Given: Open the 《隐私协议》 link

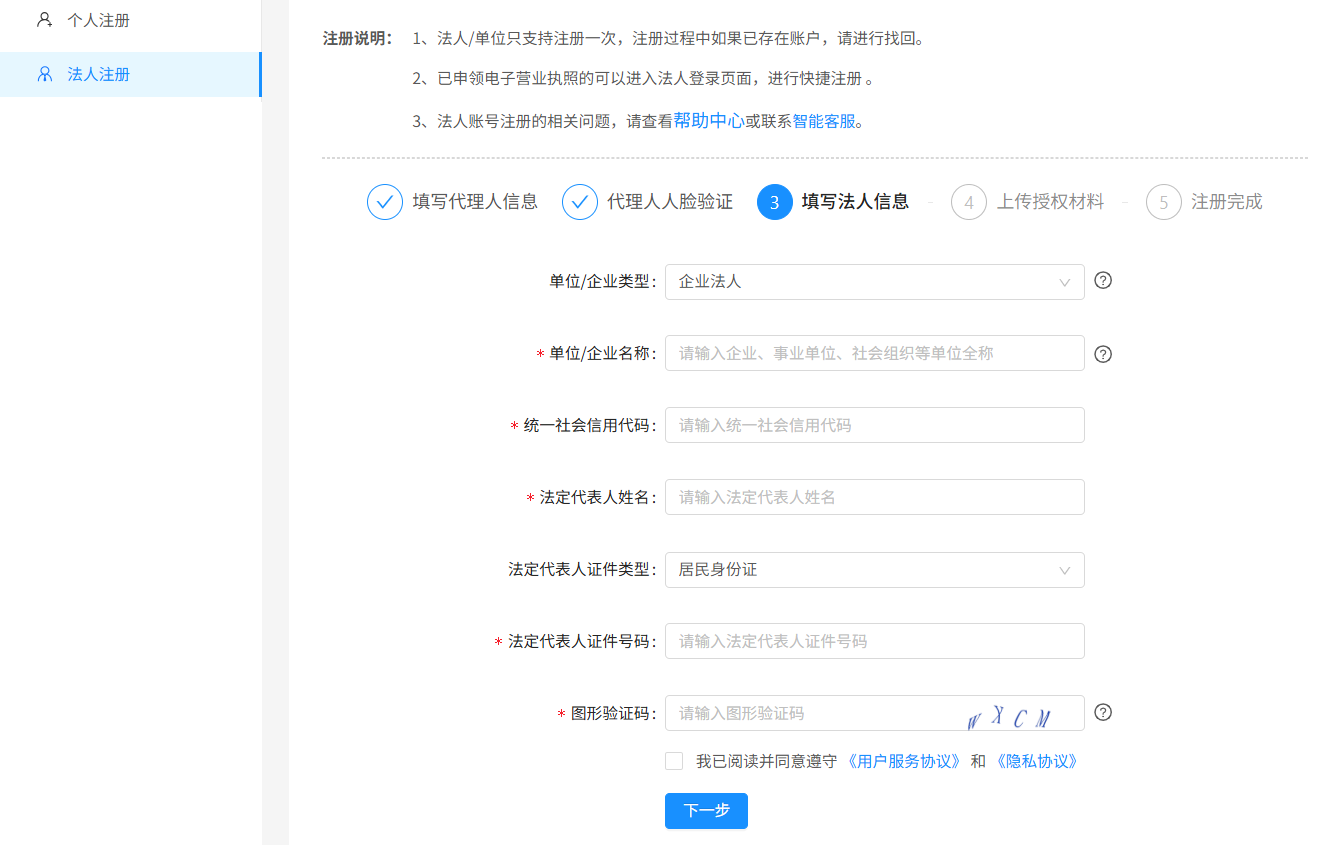Looking at the screenshot, I should [1037, 761].
